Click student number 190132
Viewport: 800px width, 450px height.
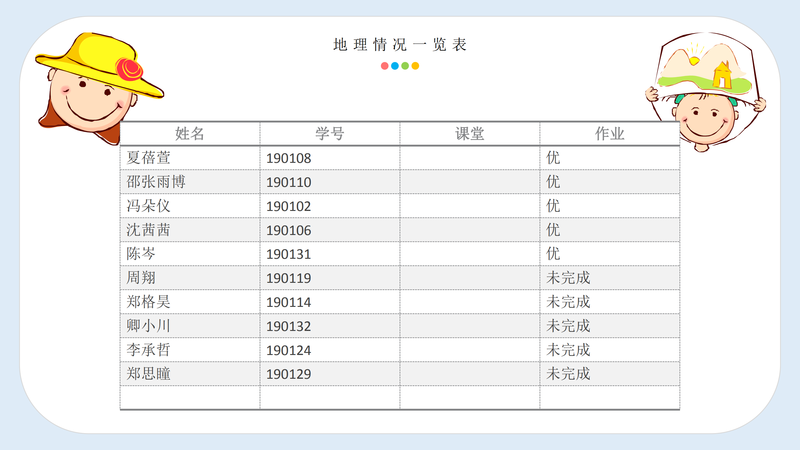pos(289,326)
